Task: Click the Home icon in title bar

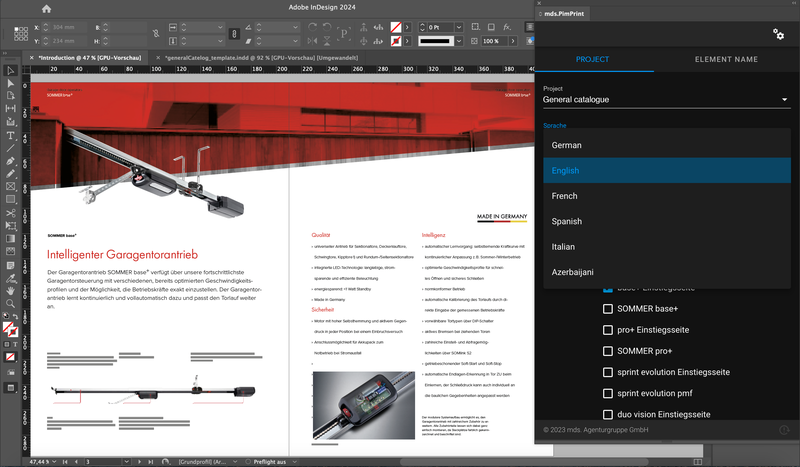Action: coord(45,9)
